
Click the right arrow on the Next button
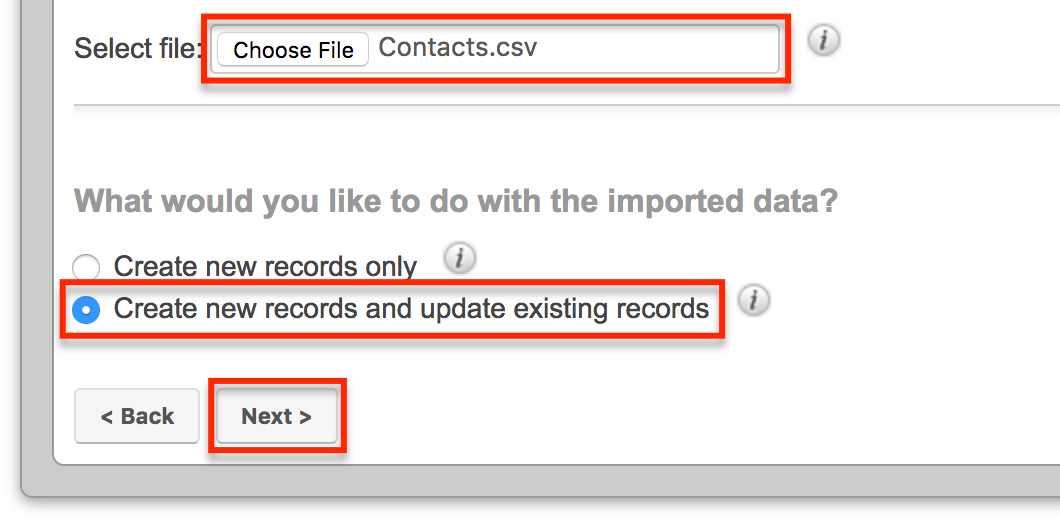pyautogui.click(x=305, y=417)
